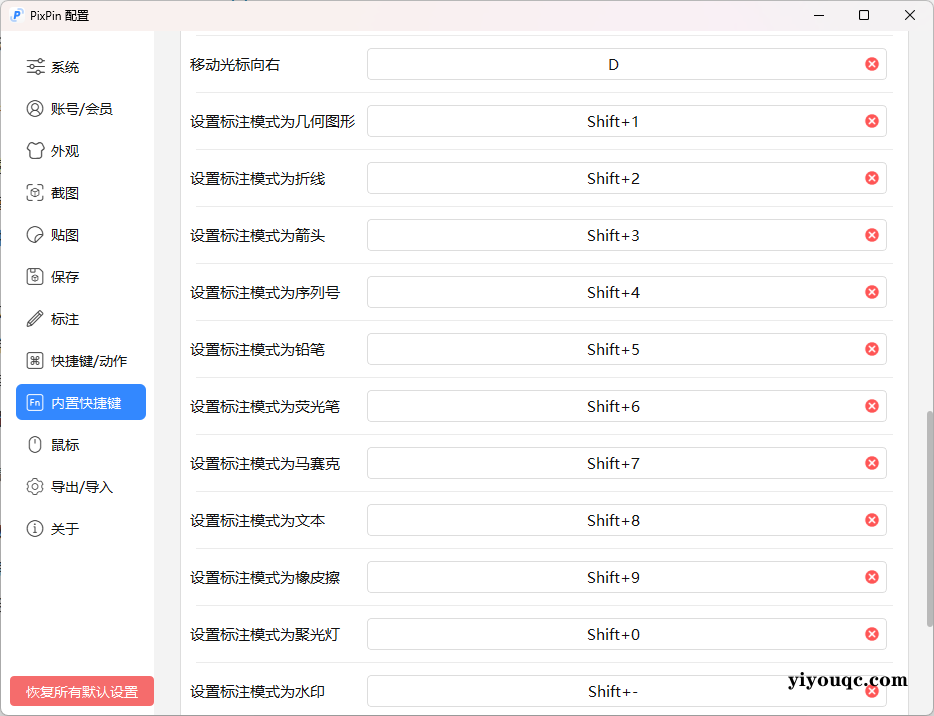Image resolution: width=934 pixels, height=716 pixels.
Task: Click the 恢复所有默认设置 button
Action: pos(80,691)
